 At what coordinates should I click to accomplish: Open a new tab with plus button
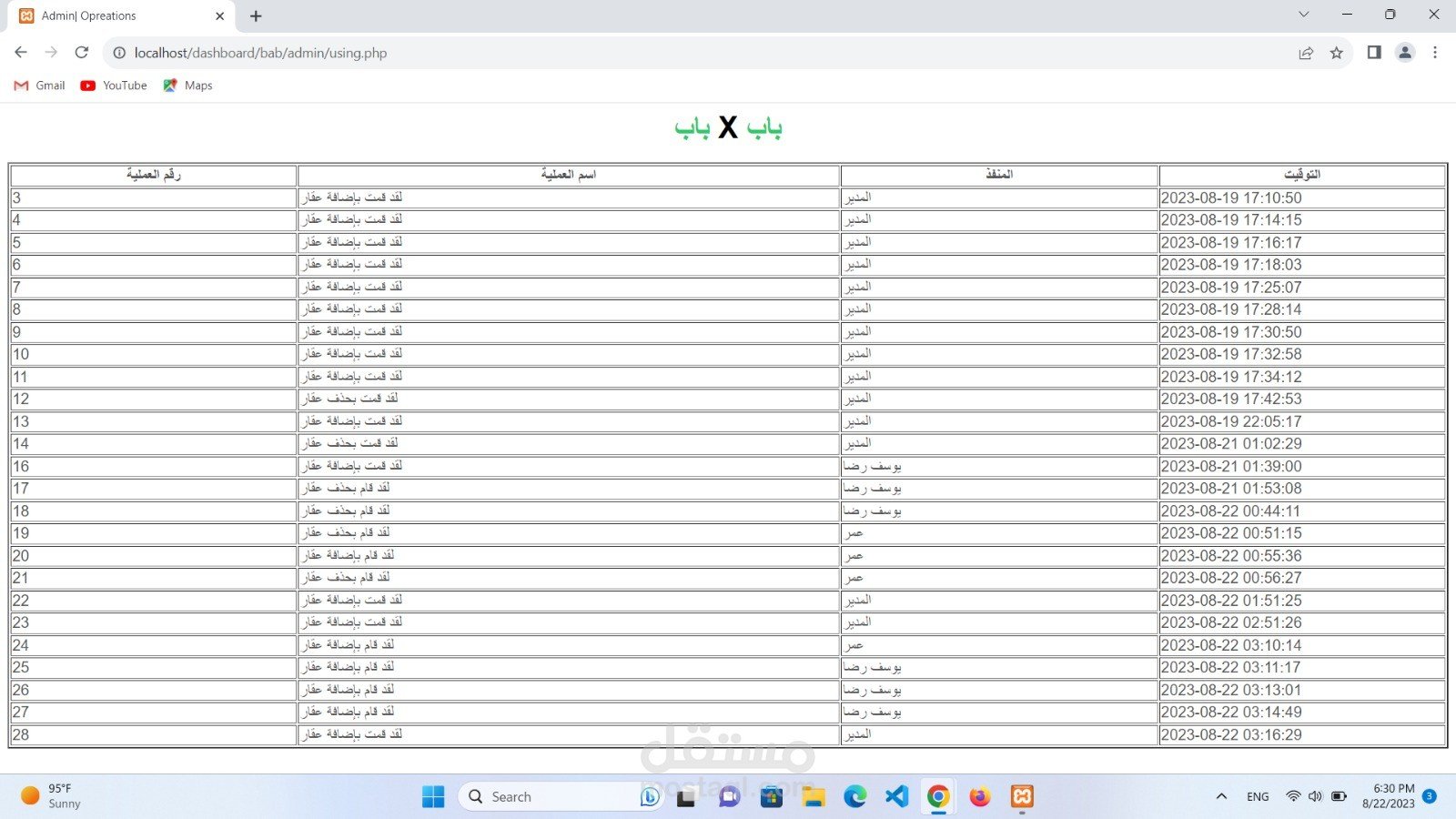point(256,16)
